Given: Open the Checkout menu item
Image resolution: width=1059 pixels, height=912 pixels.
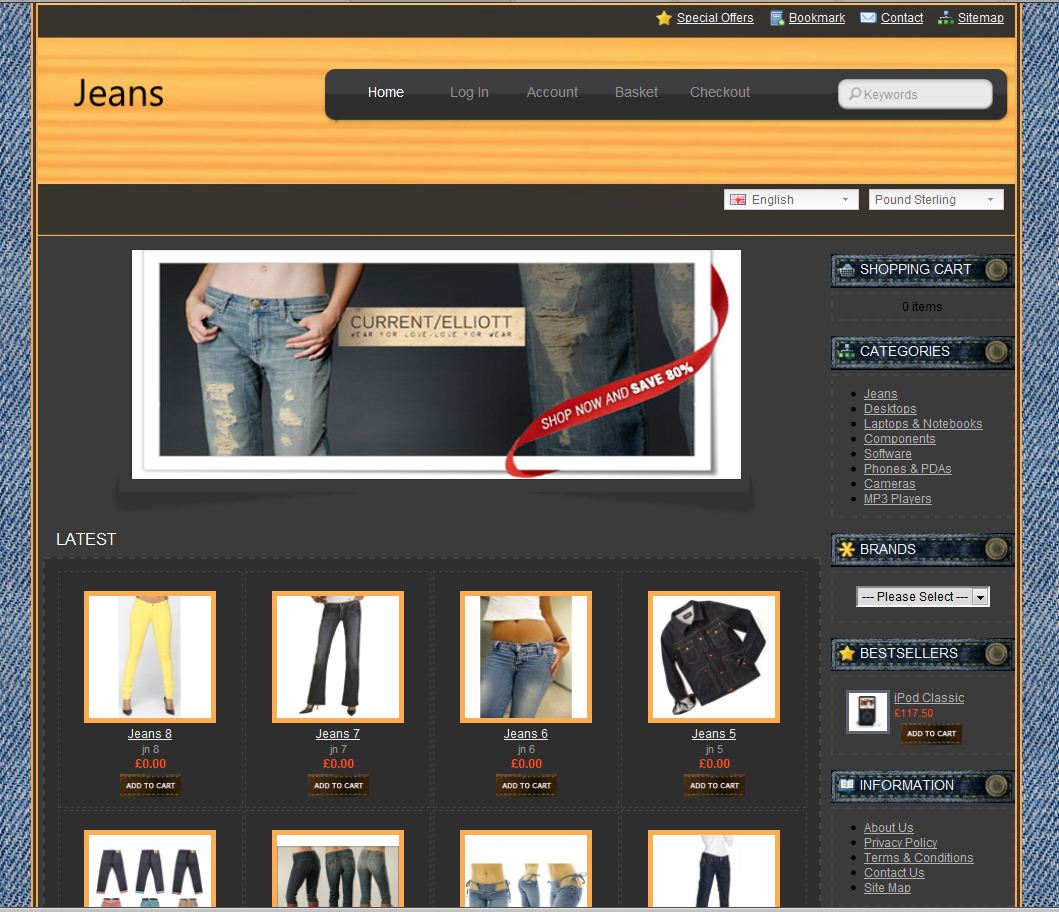Looking at the screenshot, I should 719,93.
